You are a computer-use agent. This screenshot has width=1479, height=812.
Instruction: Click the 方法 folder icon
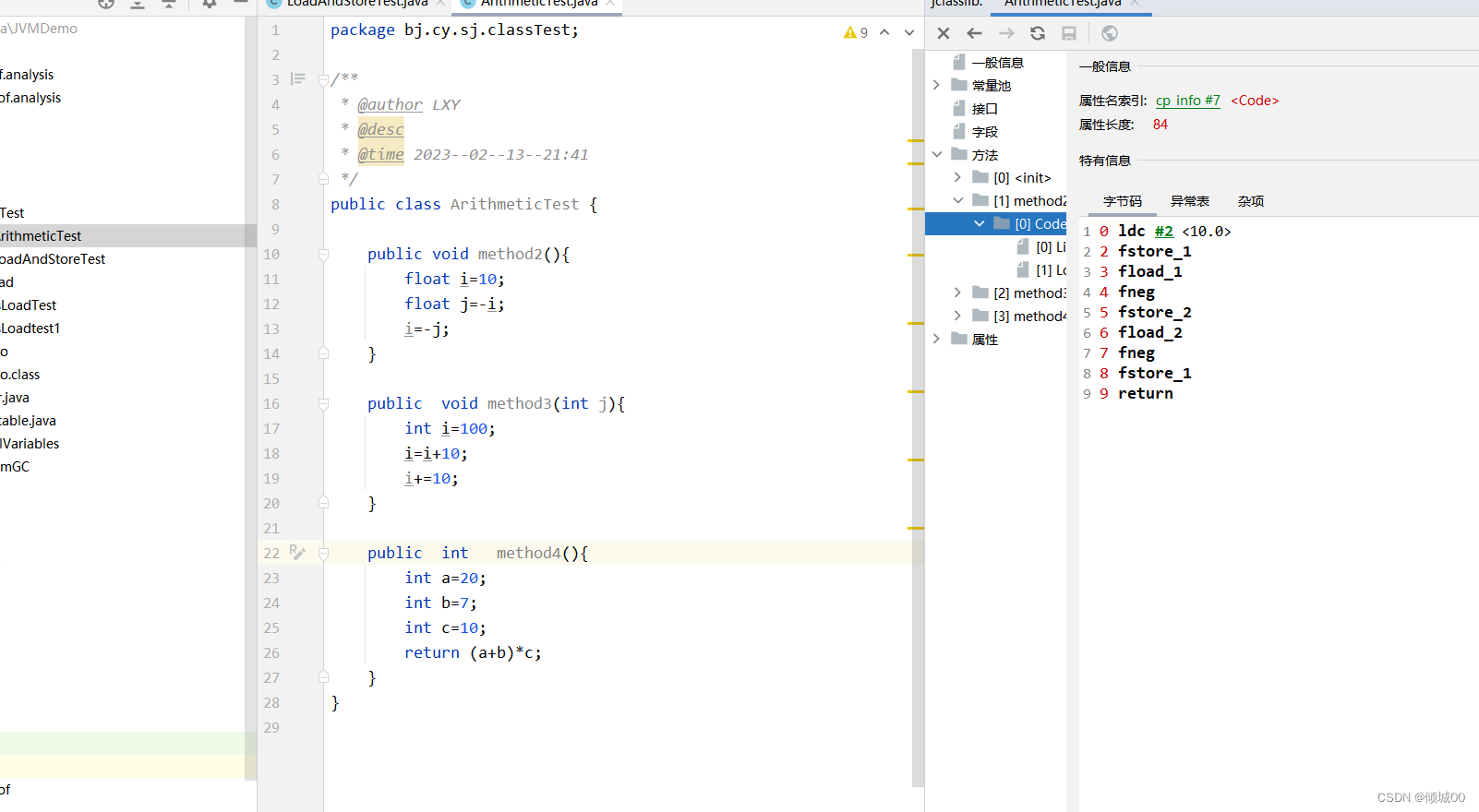click(959, 154)
